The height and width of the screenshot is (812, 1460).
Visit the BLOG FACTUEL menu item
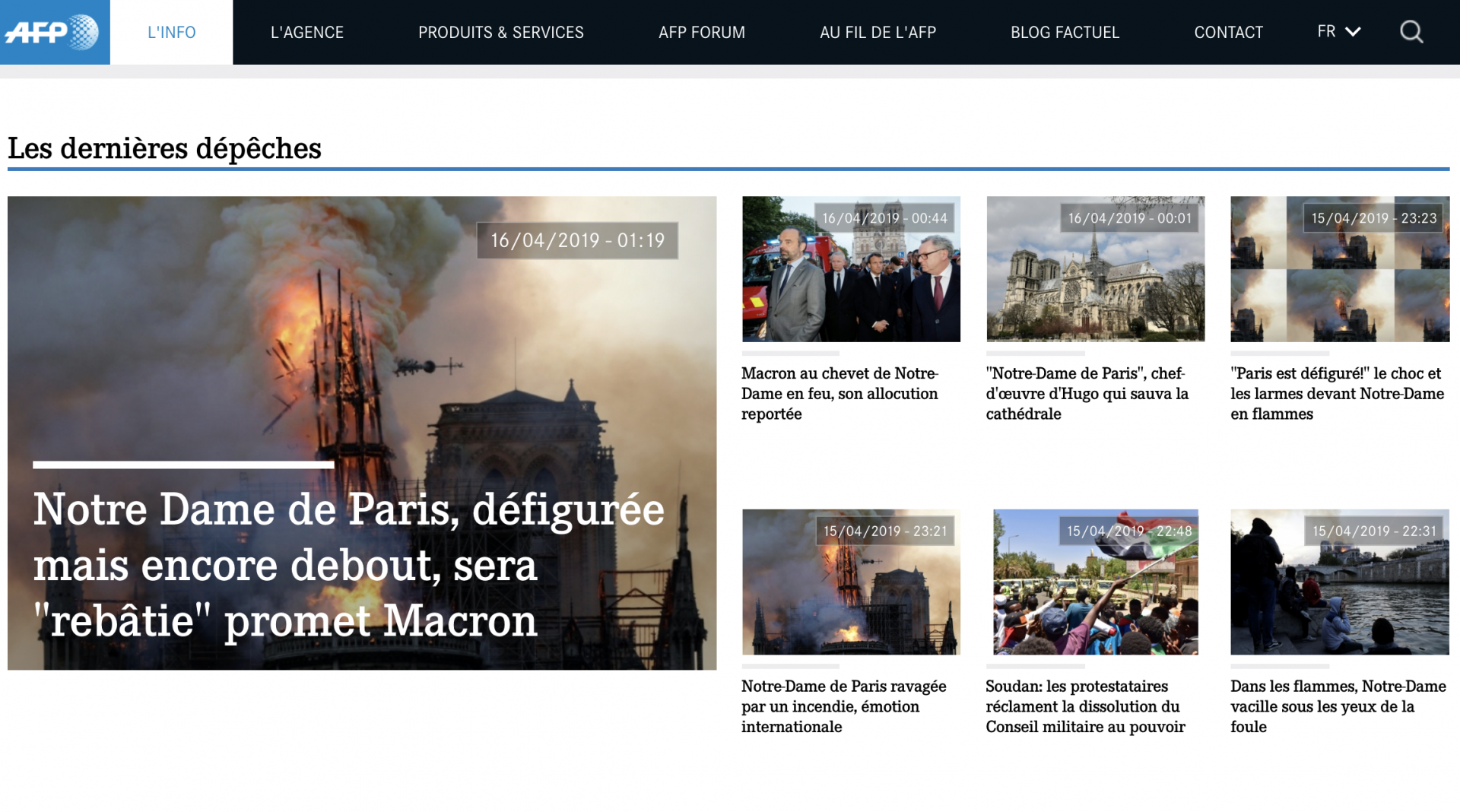click(1065, 33)
